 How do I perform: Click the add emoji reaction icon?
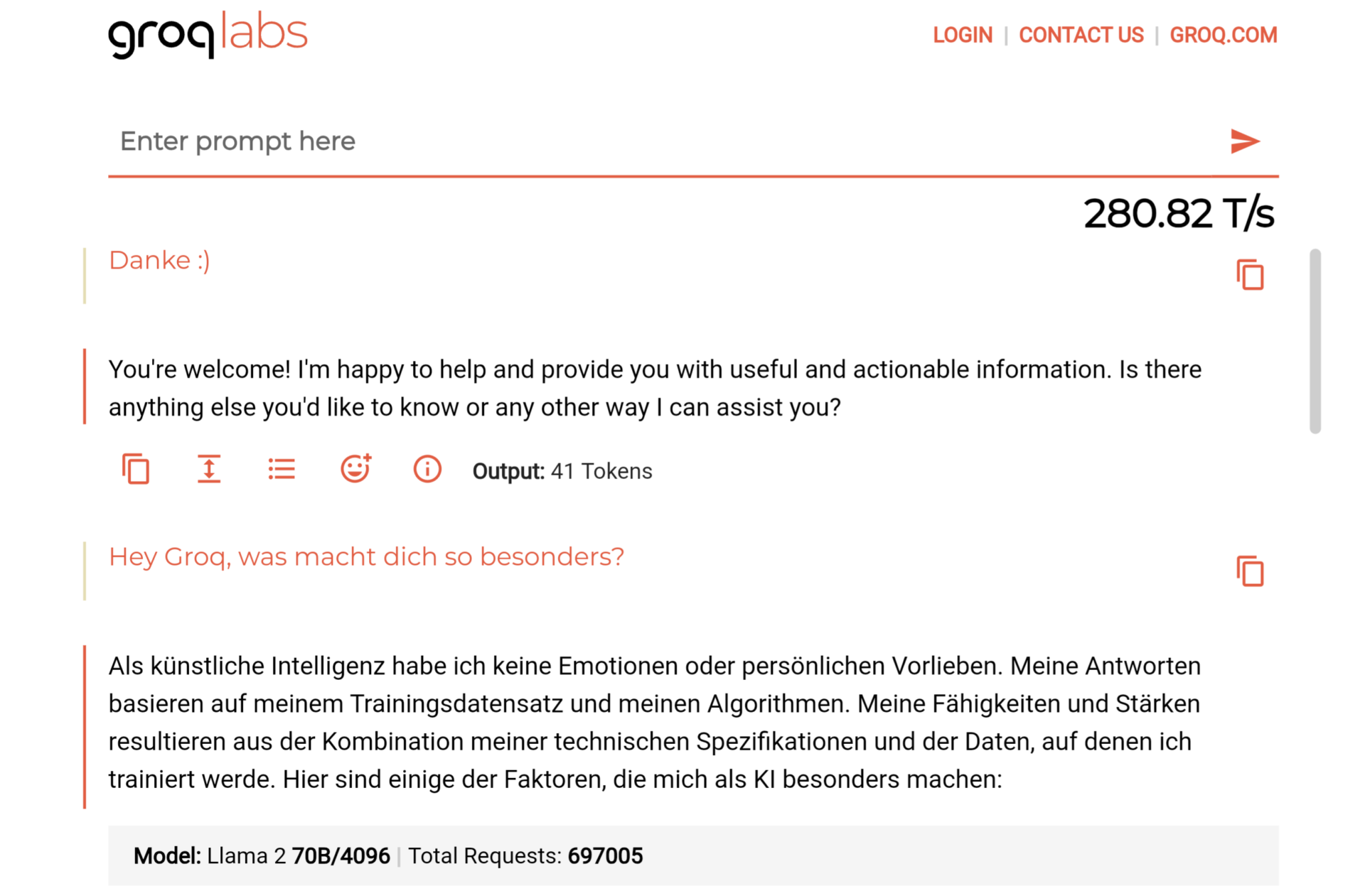pos(355,469)
